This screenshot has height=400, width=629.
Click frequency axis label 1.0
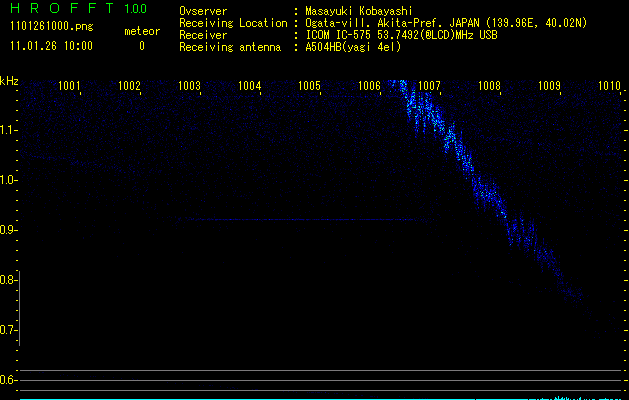8,180
